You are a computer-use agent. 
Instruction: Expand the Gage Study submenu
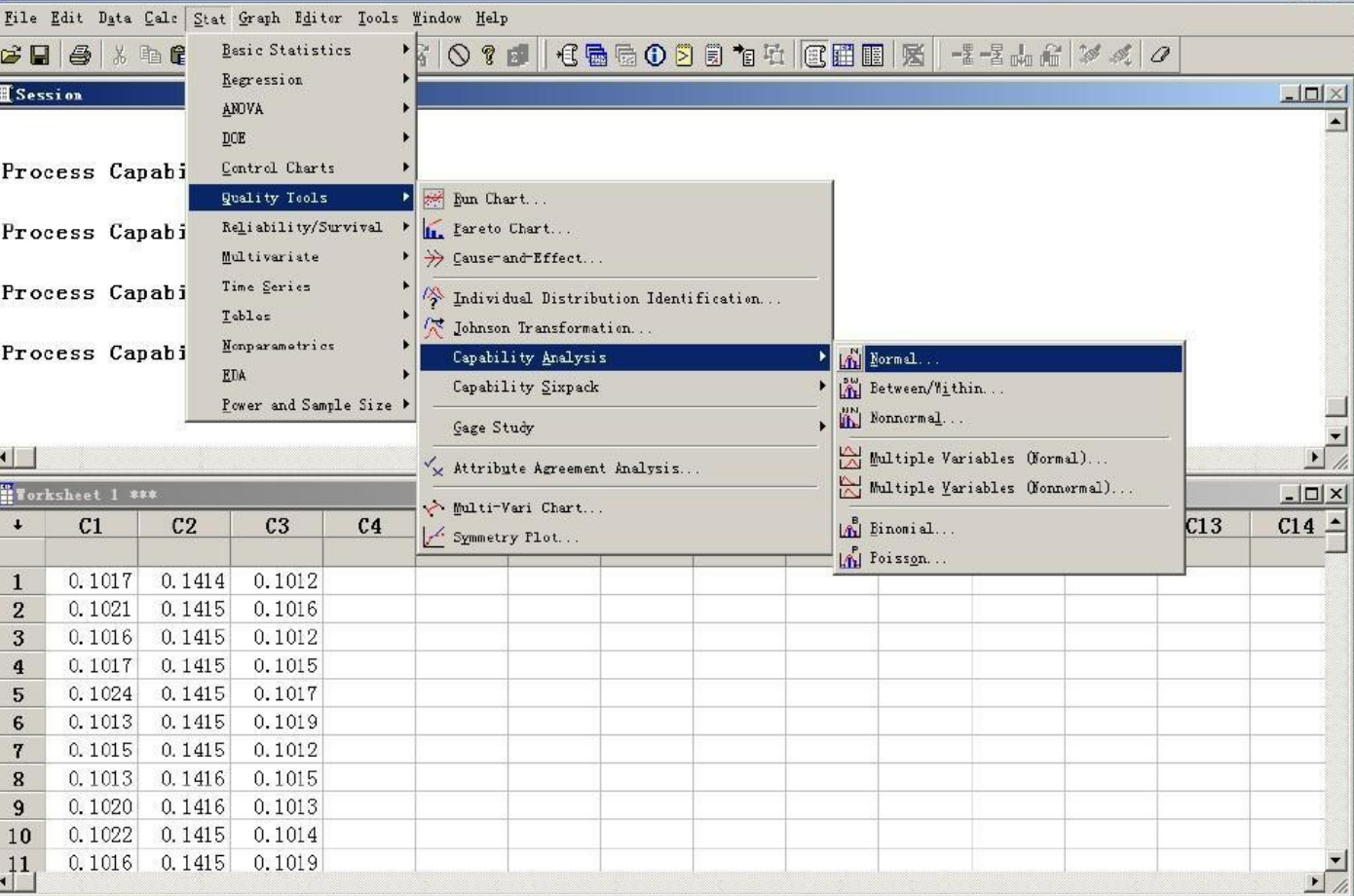[625, 428]
